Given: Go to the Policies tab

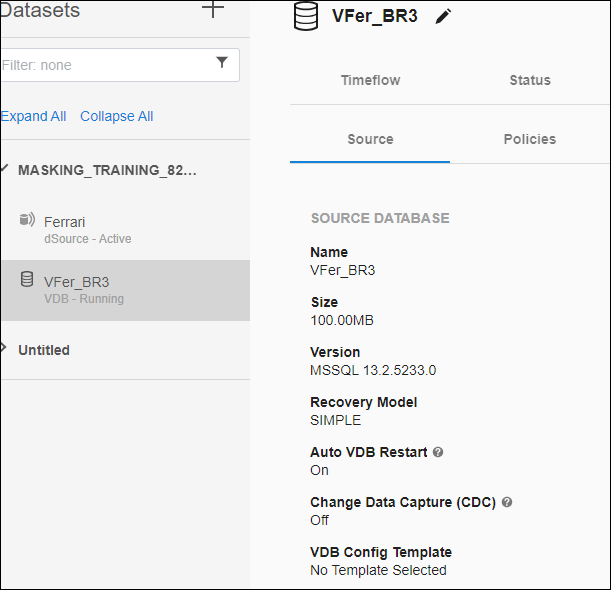Looking at the screenshot, I should 530,139.
